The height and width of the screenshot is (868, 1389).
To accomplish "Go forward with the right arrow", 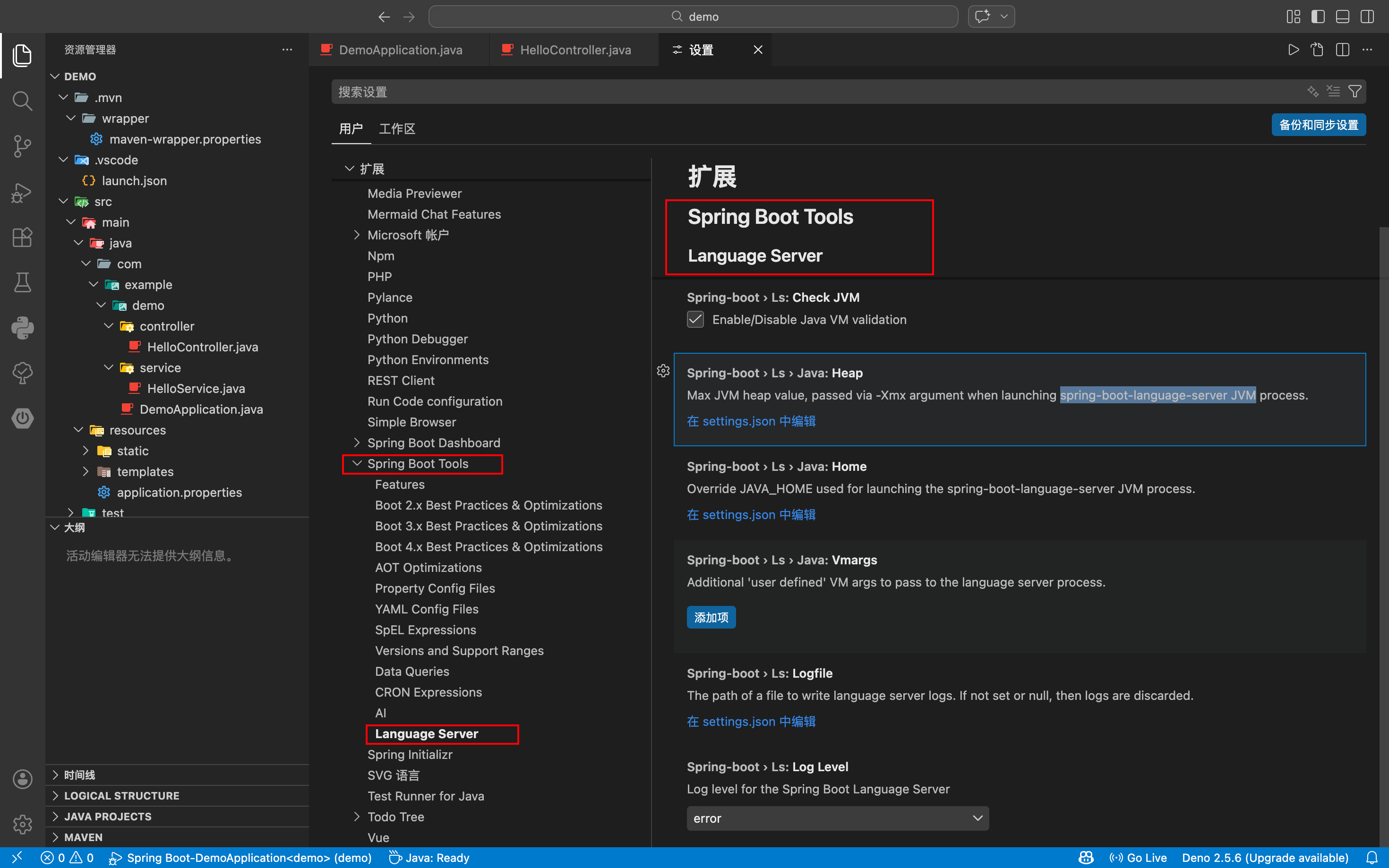I will 409,17.
